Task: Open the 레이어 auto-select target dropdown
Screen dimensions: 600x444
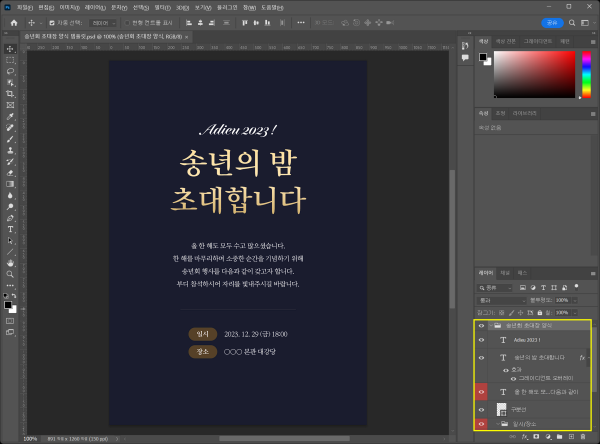Action: pyautogui.click(x=103, y=21)
